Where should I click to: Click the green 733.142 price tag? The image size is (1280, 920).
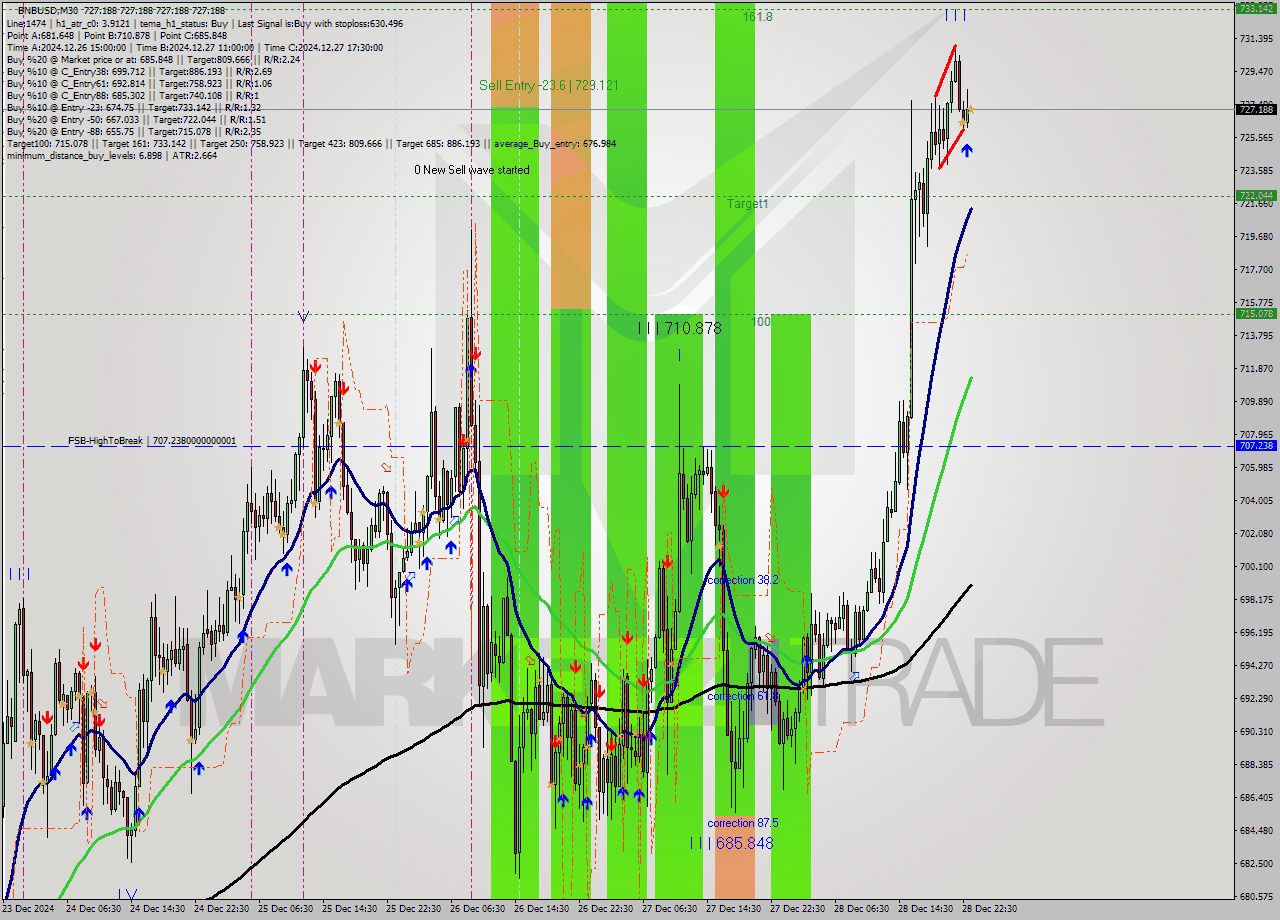tap(1256, 8)
